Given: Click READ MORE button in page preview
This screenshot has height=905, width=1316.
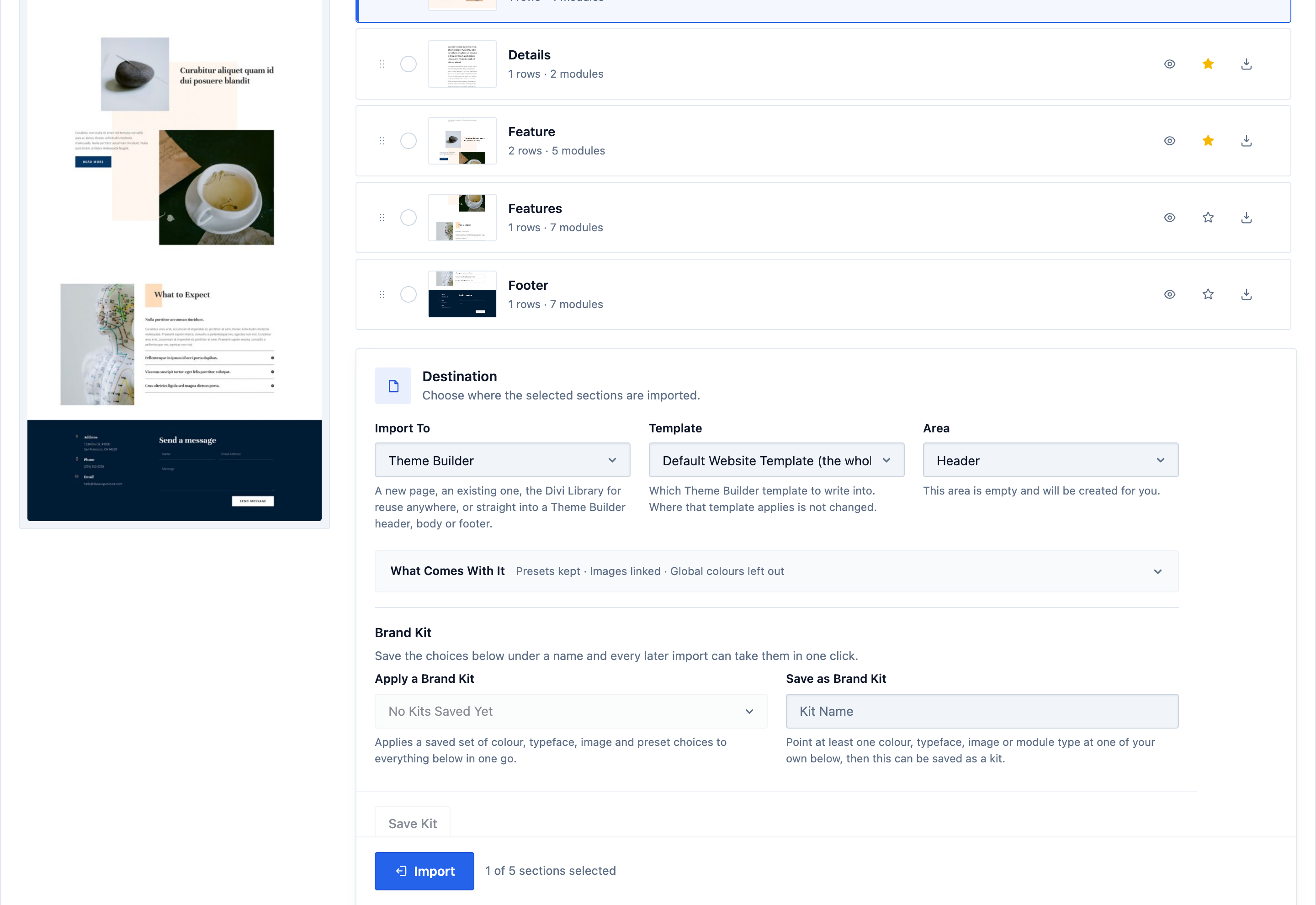Looking at the screenshot, I should click(94, 162).
